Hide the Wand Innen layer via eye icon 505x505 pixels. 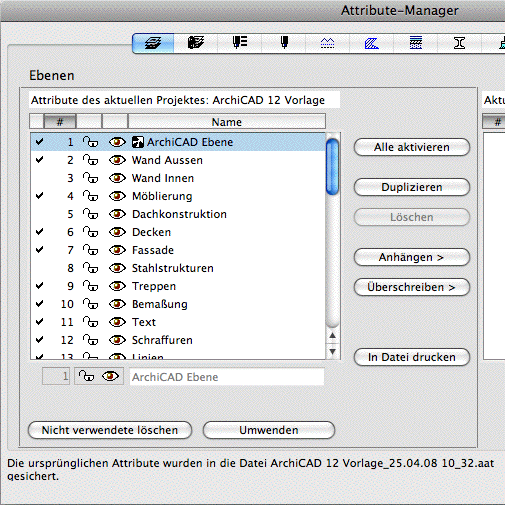(117, 178)
